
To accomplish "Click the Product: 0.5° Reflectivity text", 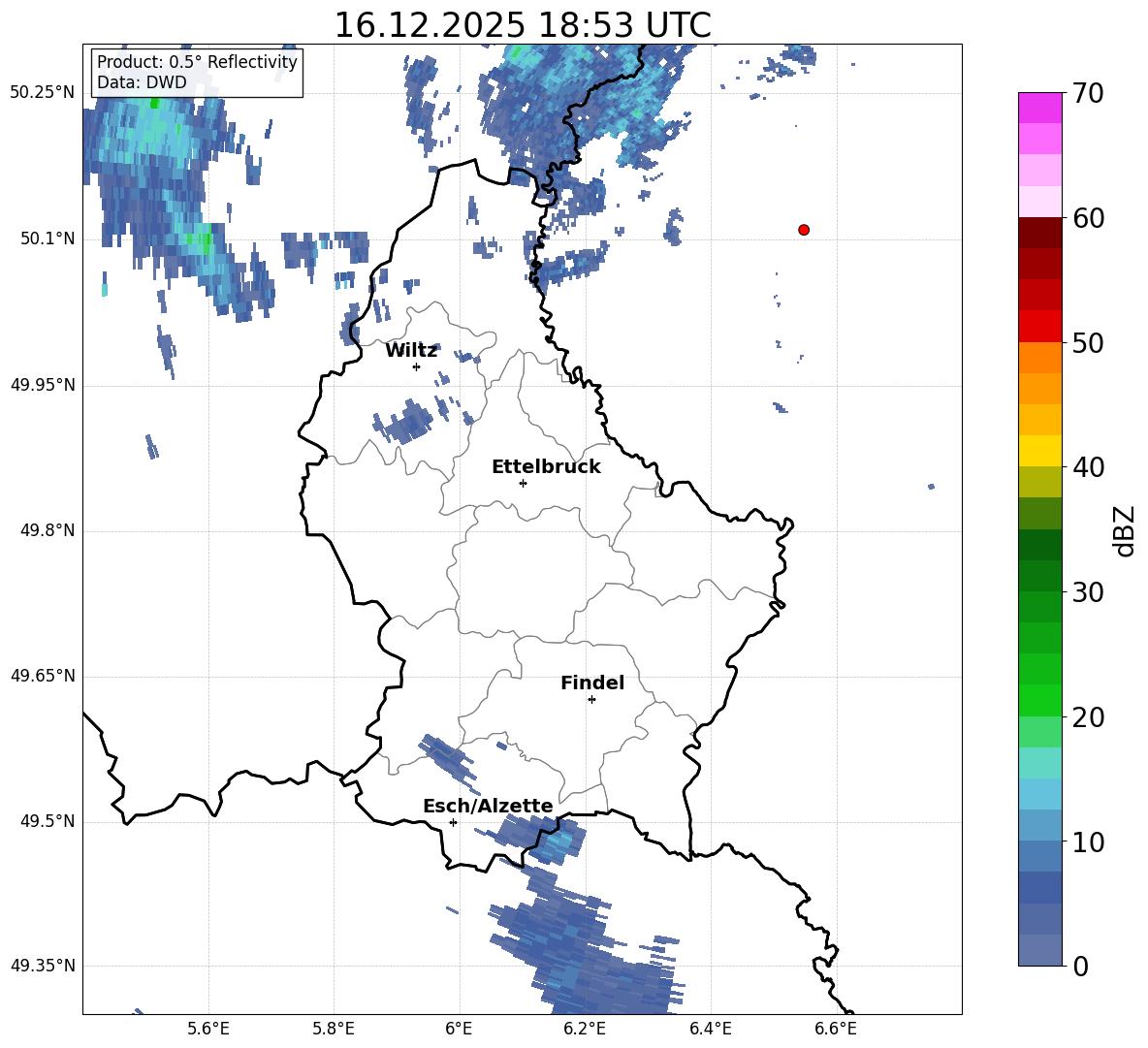I will [x=197, y=62].
